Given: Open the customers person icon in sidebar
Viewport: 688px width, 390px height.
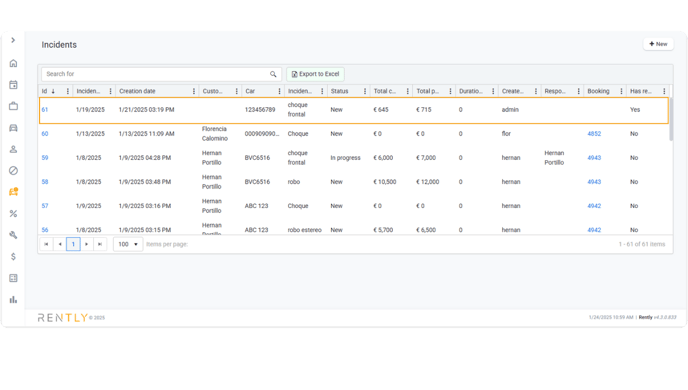Looking at the screenshot, I should (13, 149).
